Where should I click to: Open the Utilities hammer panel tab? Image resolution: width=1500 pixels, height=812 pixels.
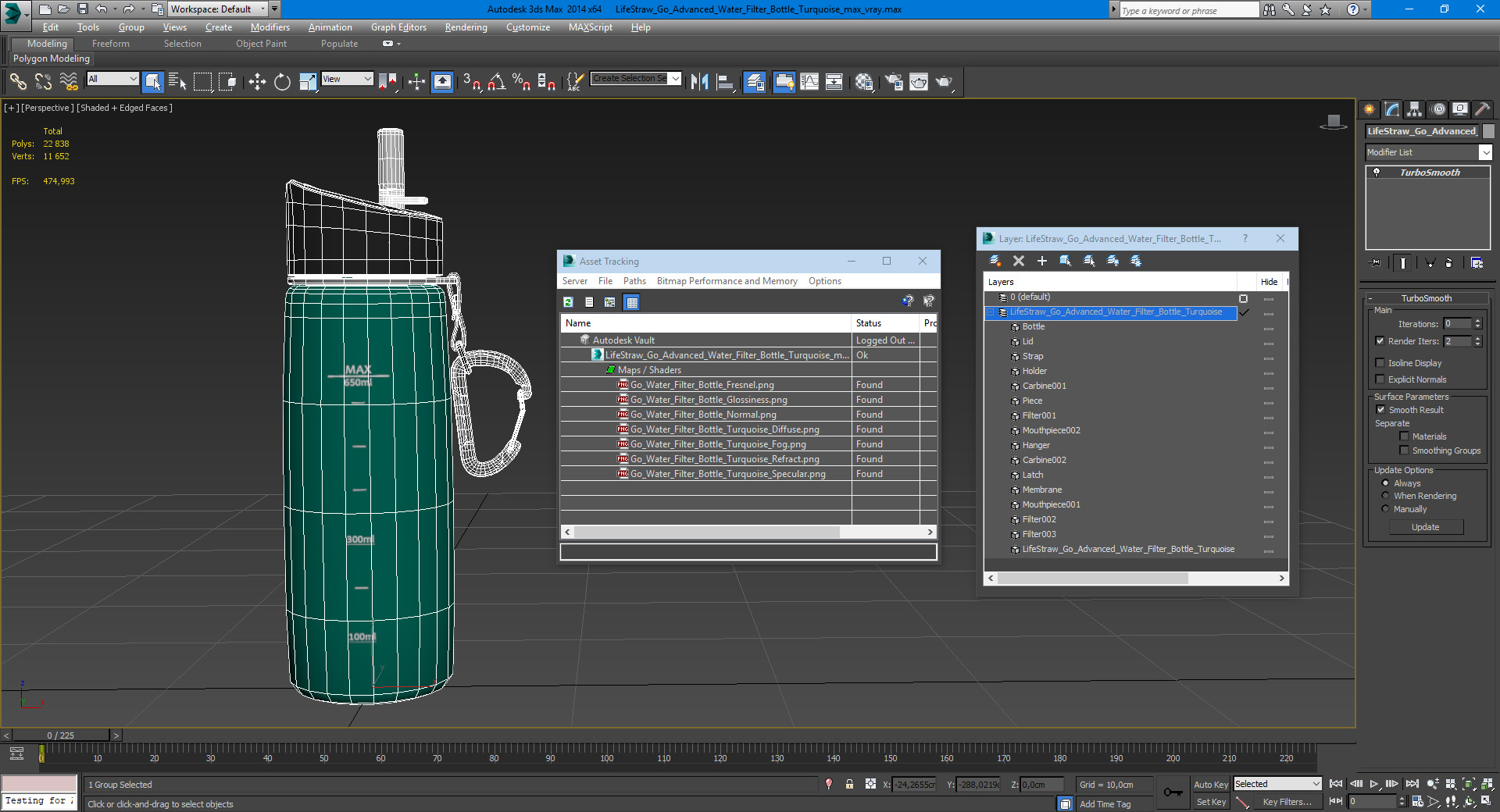1482,109
